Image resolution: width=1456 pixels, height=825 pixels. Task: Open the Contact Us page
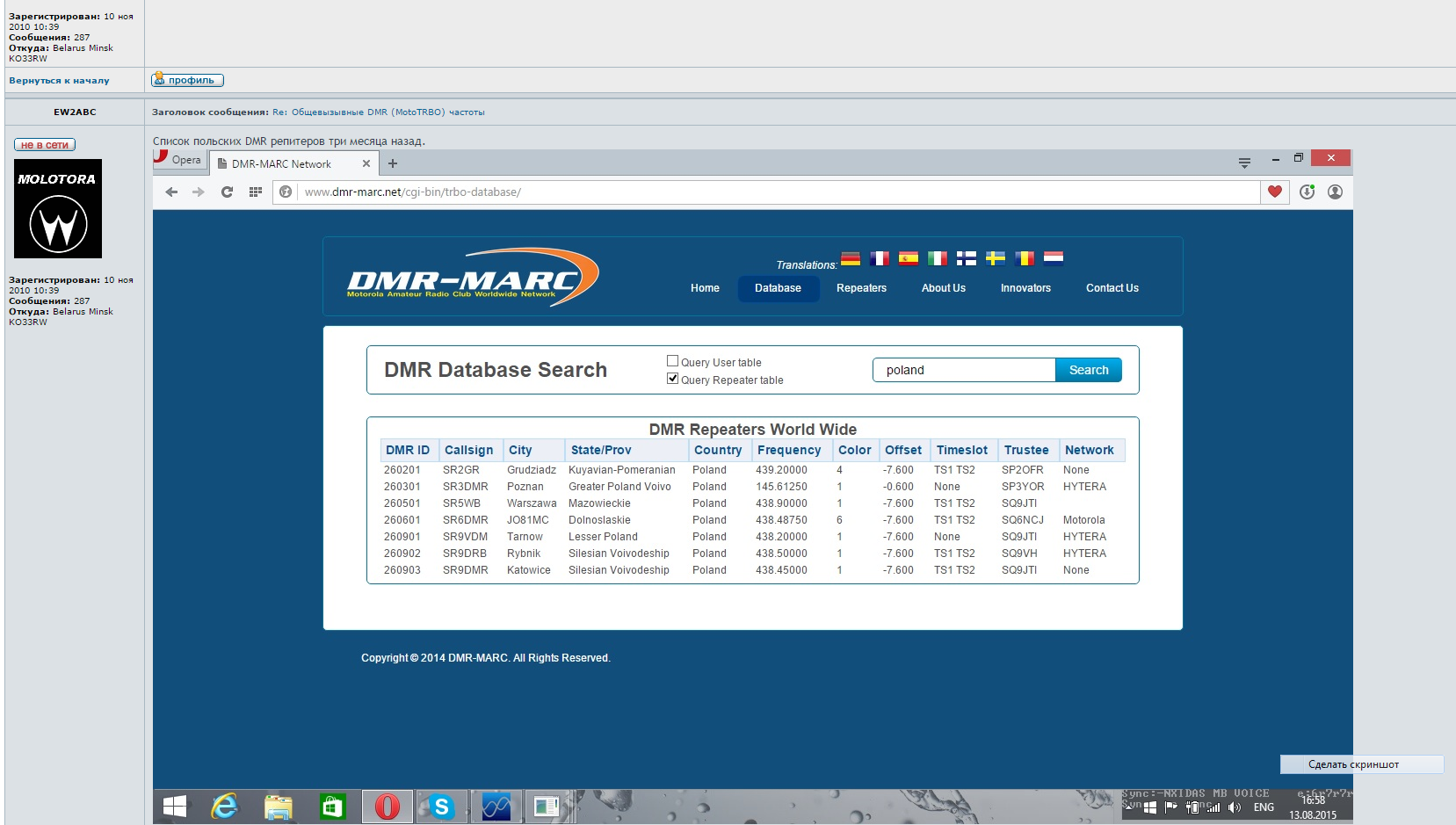click(1112, 288)
